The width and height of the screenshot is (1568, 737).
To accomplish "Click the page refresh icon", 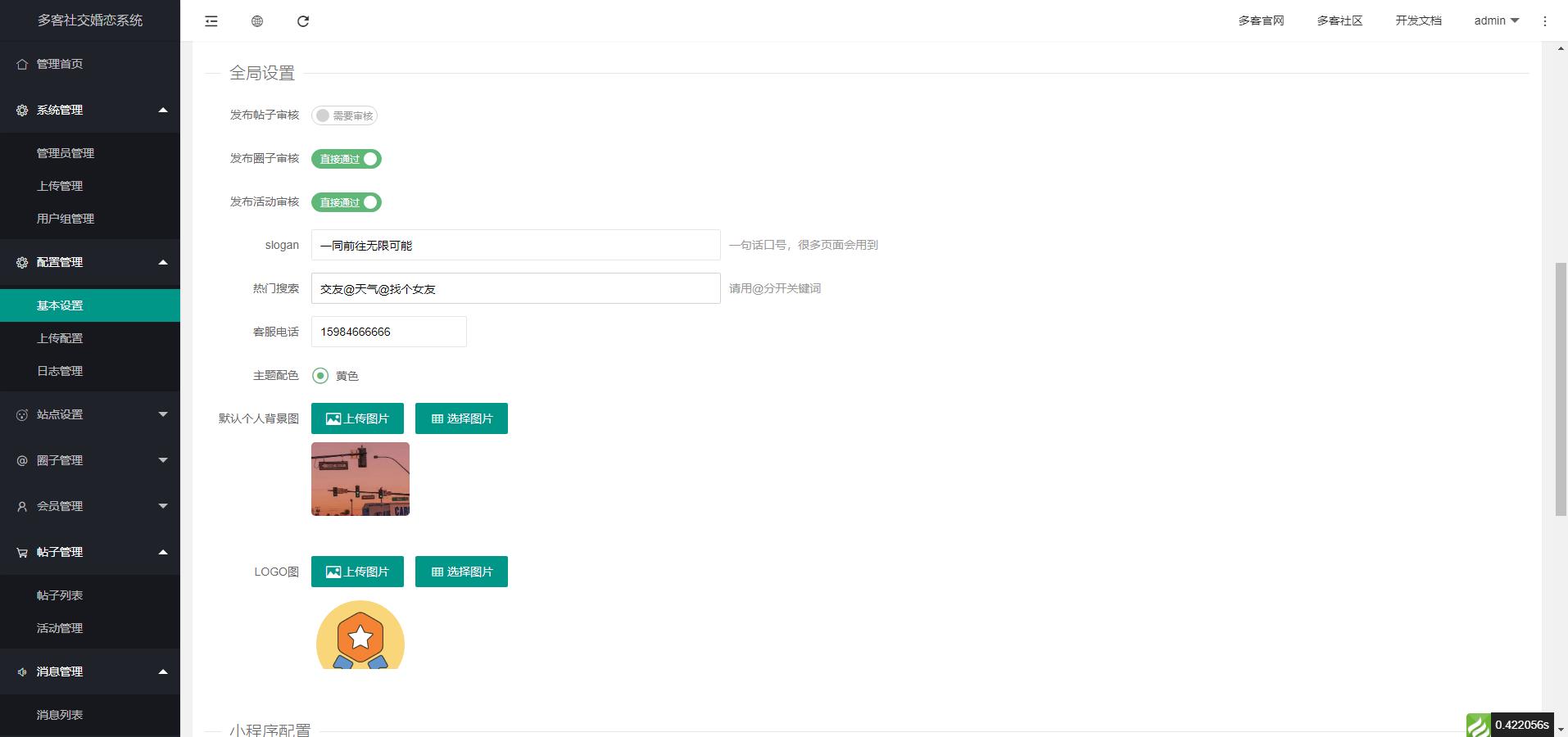I will (303, 20).
